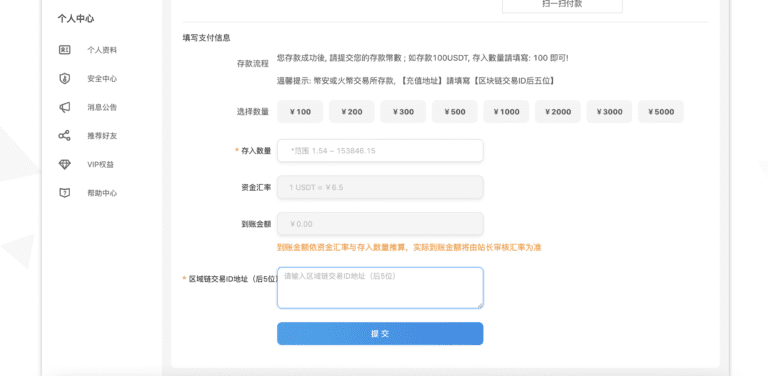Click the 推荐好友 share icon
This screenshot has height=376, width=768.
65,136
